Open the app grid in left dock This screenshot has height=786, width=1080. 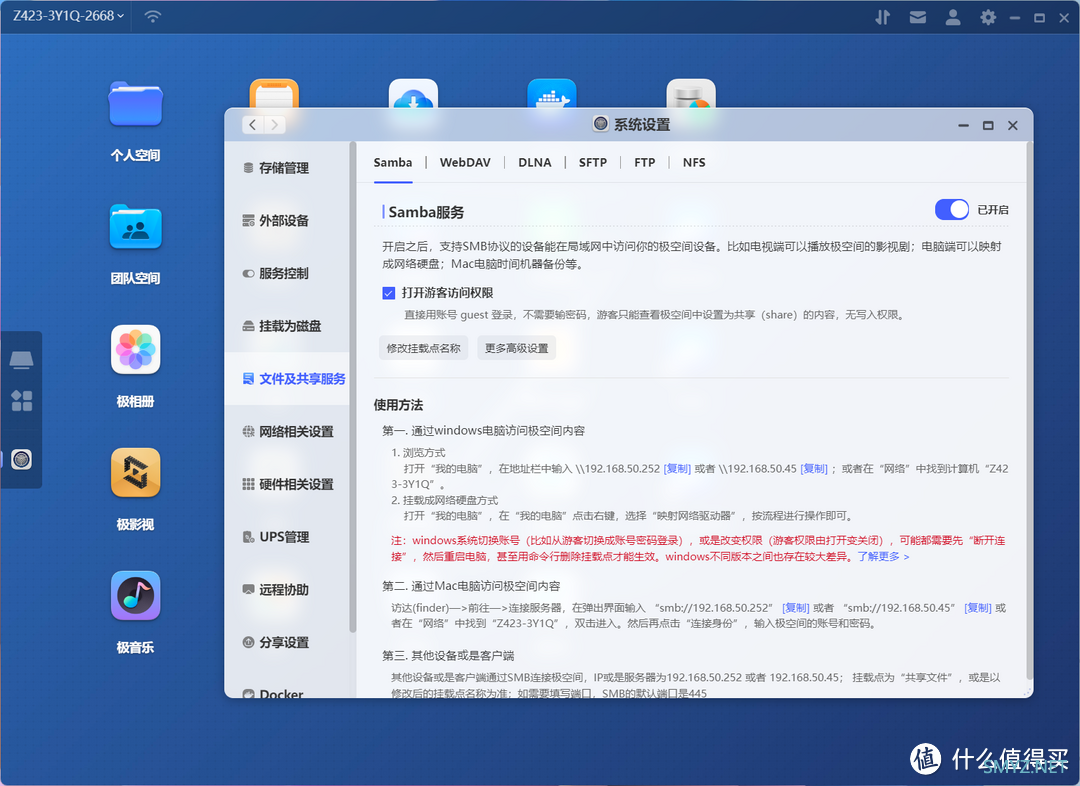[x=21, y=400]
